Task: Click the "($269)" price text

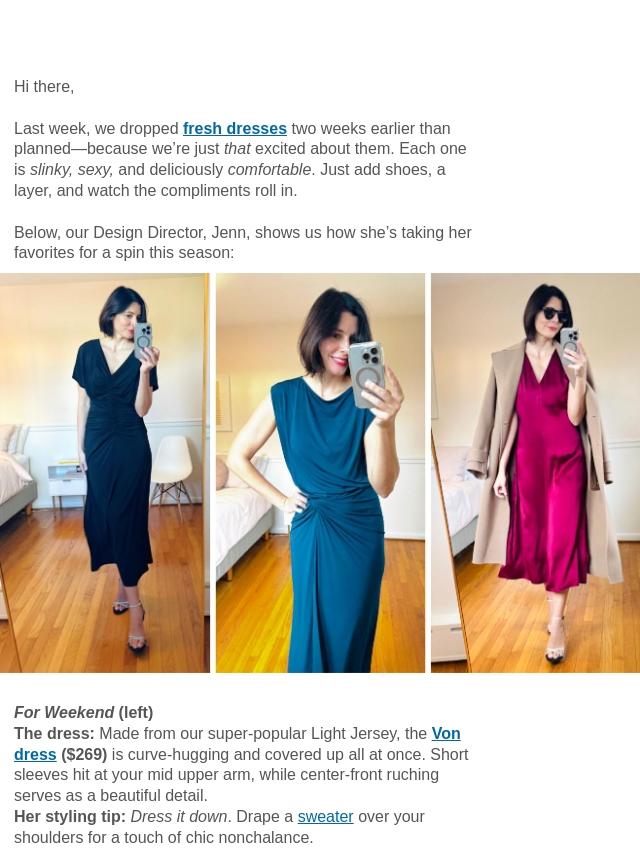Action: coord(84,754)
